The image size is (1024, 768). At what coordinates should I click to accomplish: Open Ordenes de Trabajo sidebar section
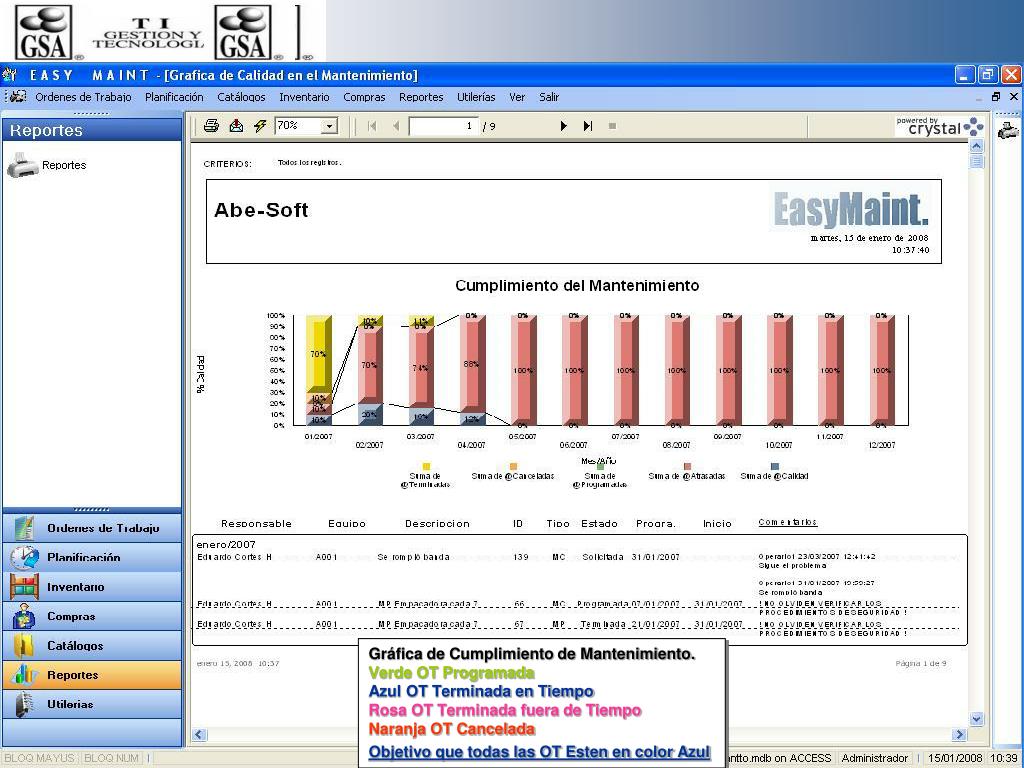pos(92,528)
